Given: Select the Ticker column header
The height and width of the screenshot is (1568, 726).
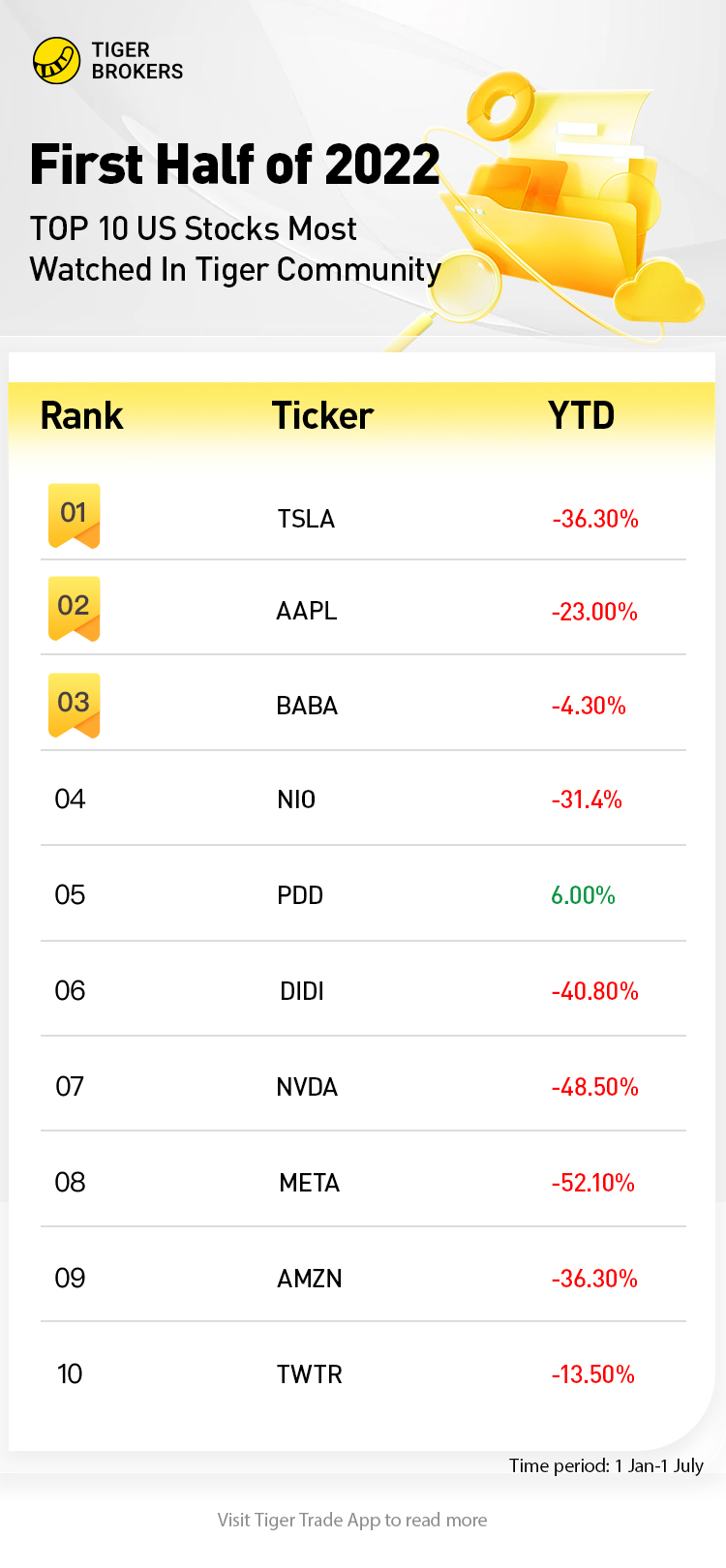Looking at the screenshot, I should [x=322, y=416].
